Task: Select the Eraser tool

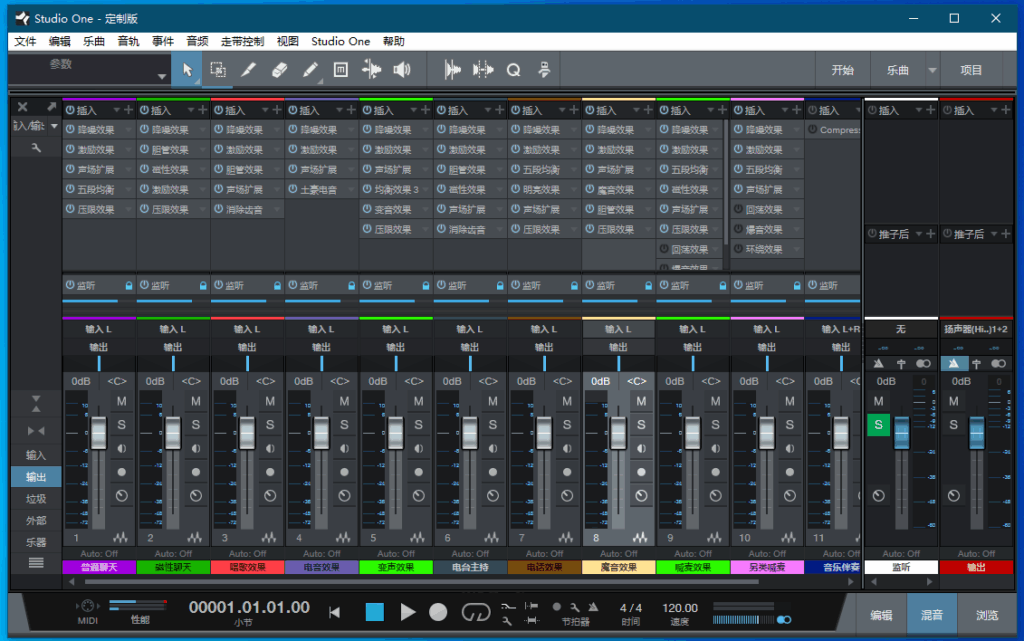Action: [x=280, y=69]
